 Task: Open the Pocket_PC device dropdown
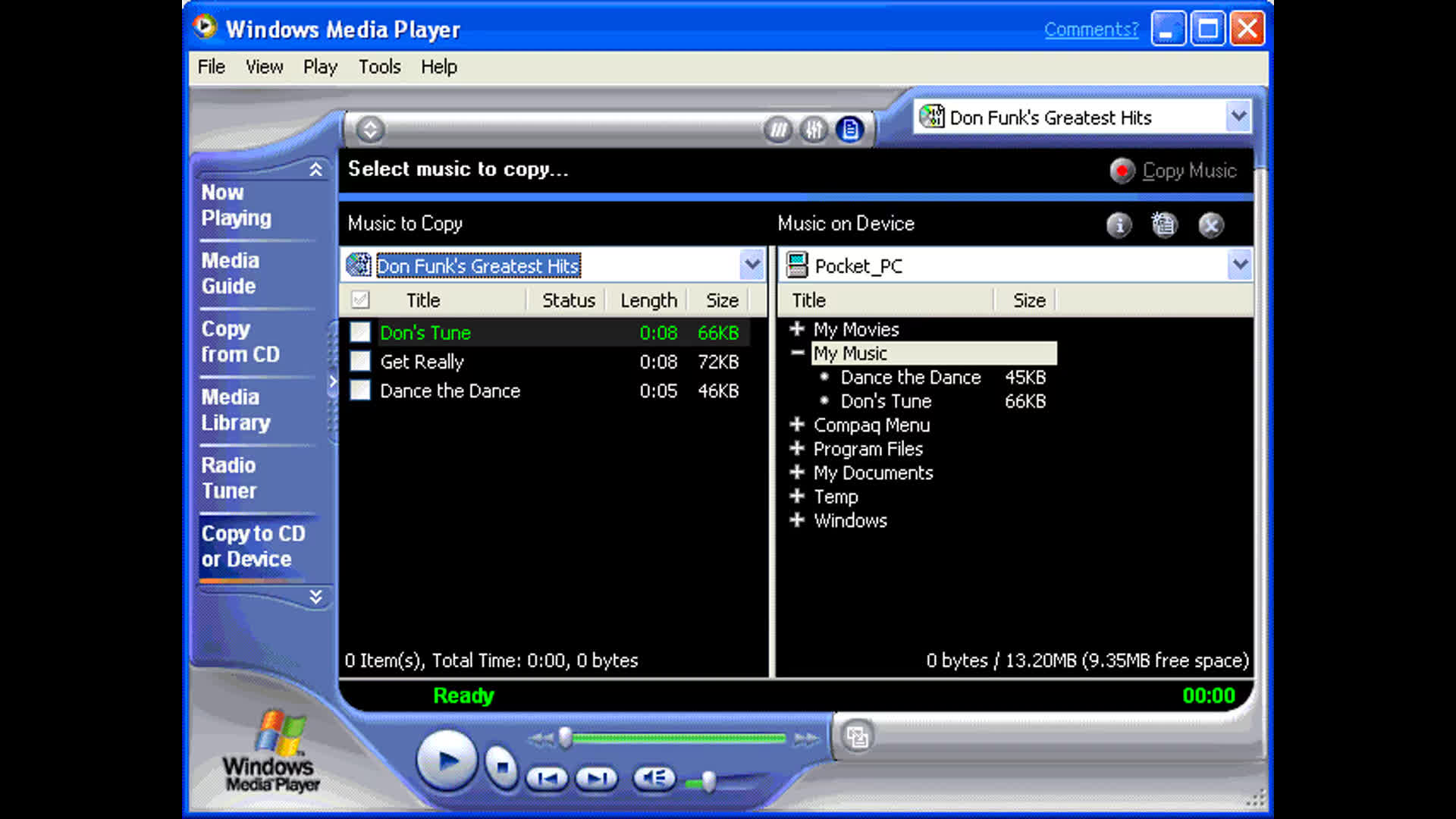click(x=1240, y=265)
